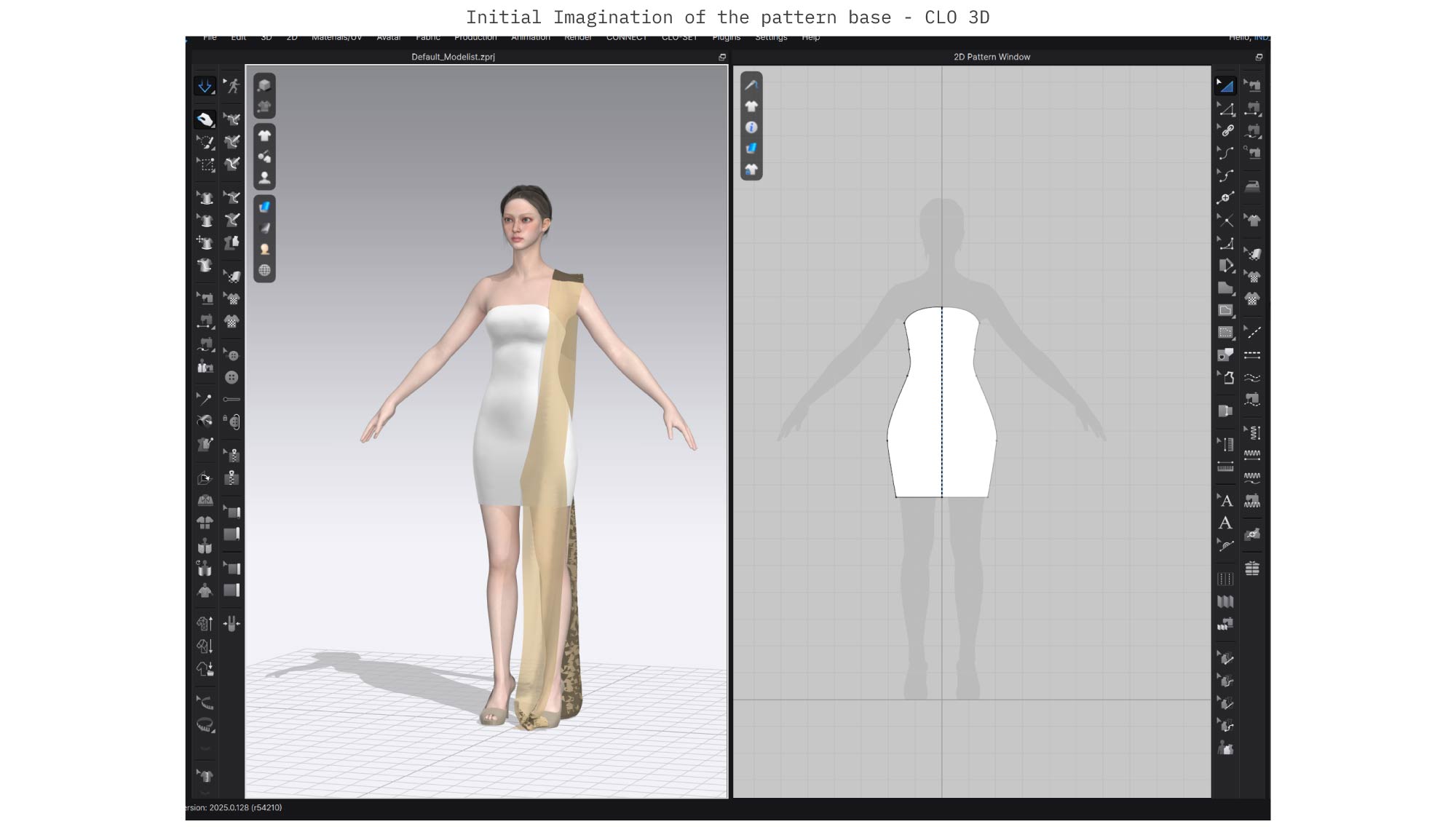This screenshot has height=827, width=1456.
Task: Click the Default_Modelist.zprj window title
Action: tap(453, 57)
